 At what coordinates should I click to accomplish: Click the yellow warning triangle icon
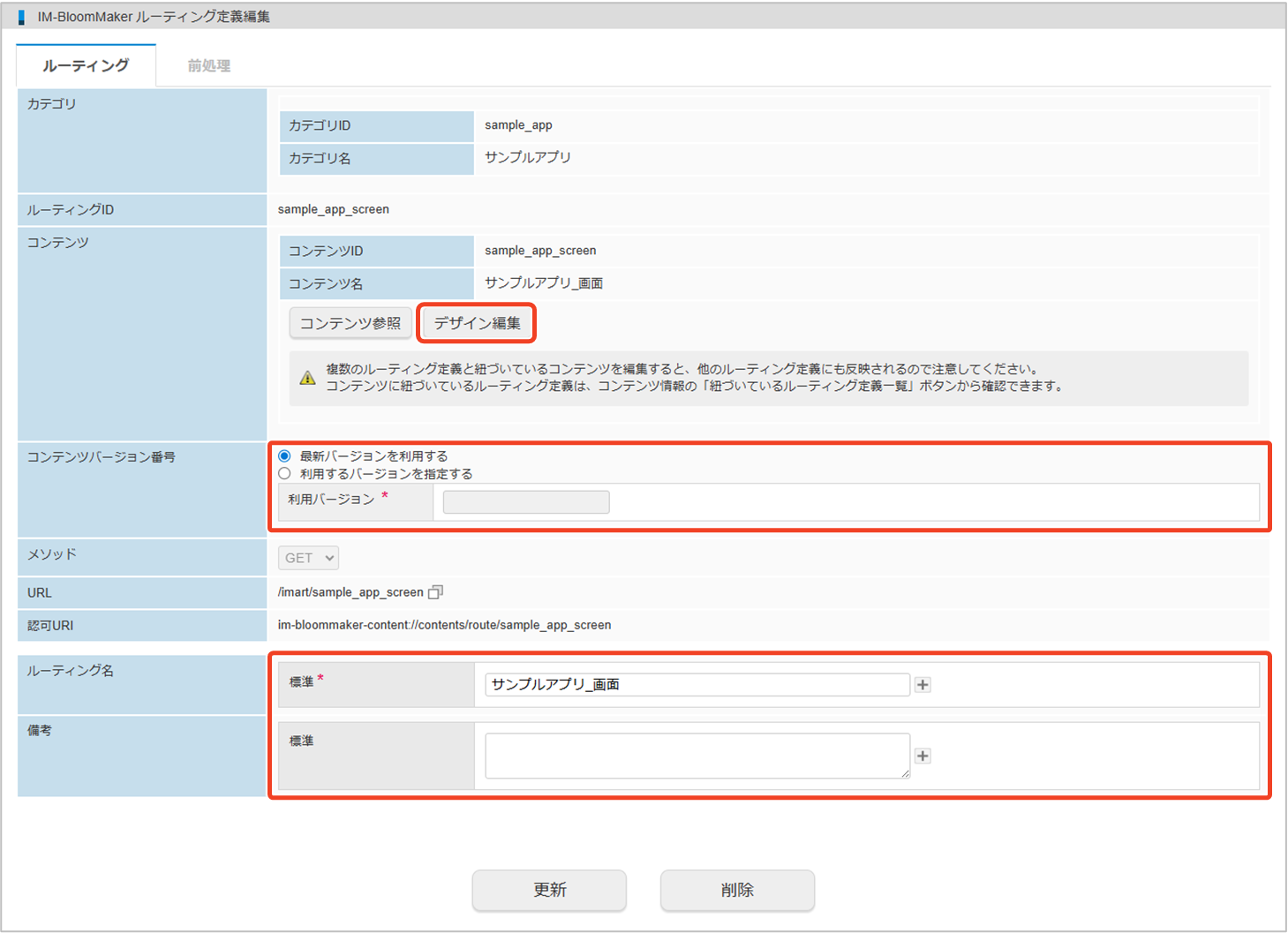(x=307, y=378)
